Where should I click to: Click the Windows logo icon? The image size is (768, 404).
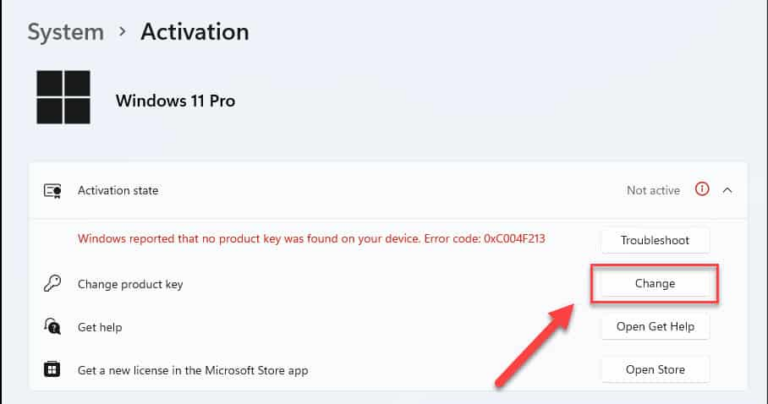[x=63, y=97]
